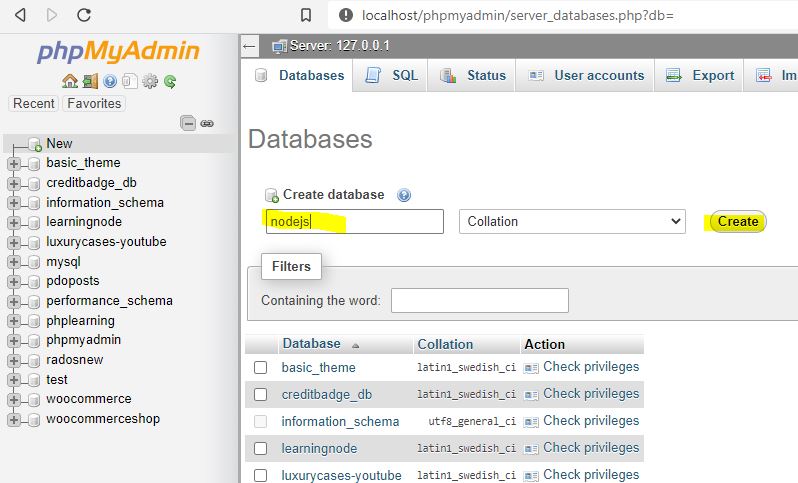Click the New database icon in tree
This screenshot has height=483, width=798.
(x=35, y=145)
